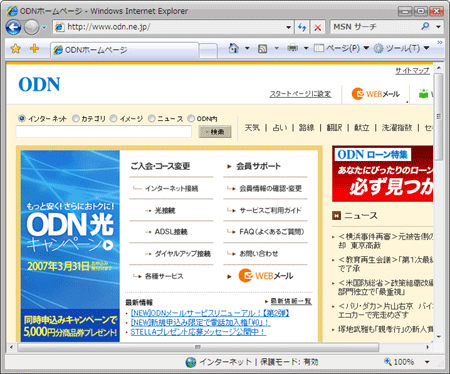Click the Home toolbar icon
The image size is (450, 374).
tap(234, 49)
